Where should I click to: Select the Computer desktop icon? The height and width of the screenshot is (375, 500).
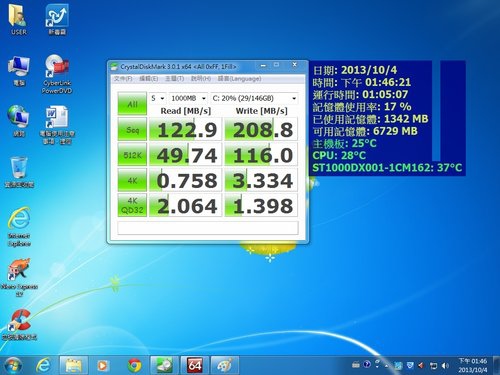19,71
